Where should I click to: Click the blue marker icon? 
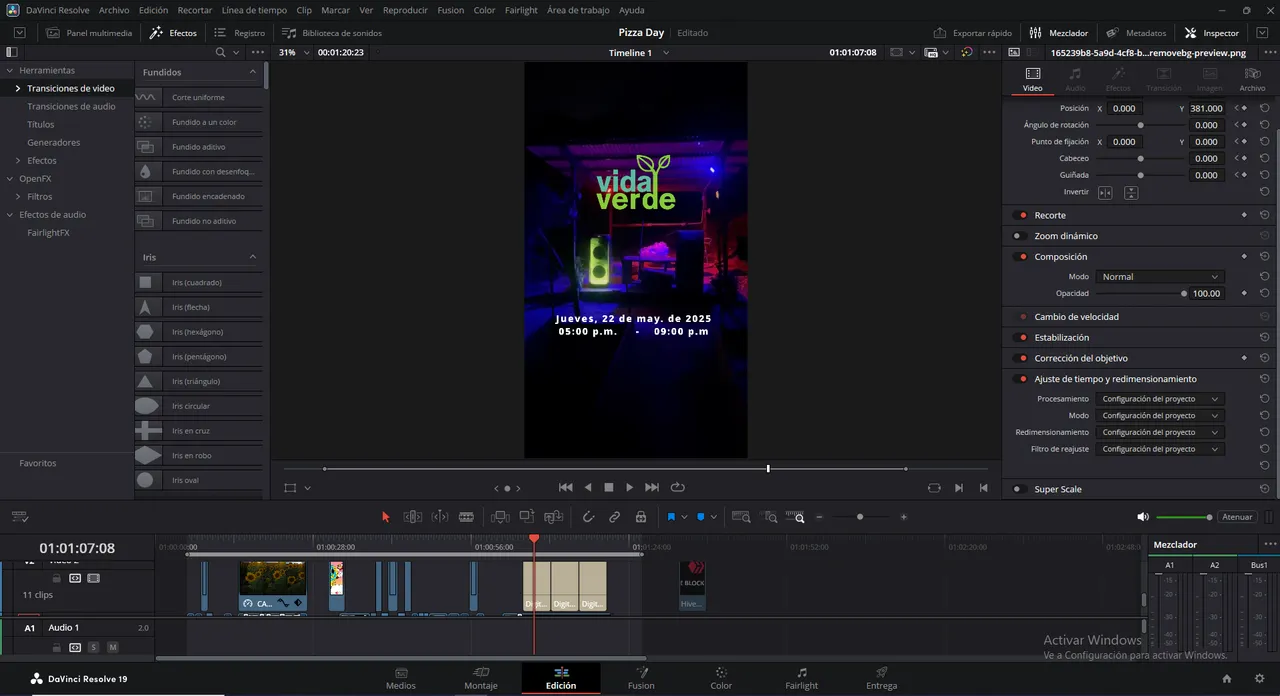700,517
